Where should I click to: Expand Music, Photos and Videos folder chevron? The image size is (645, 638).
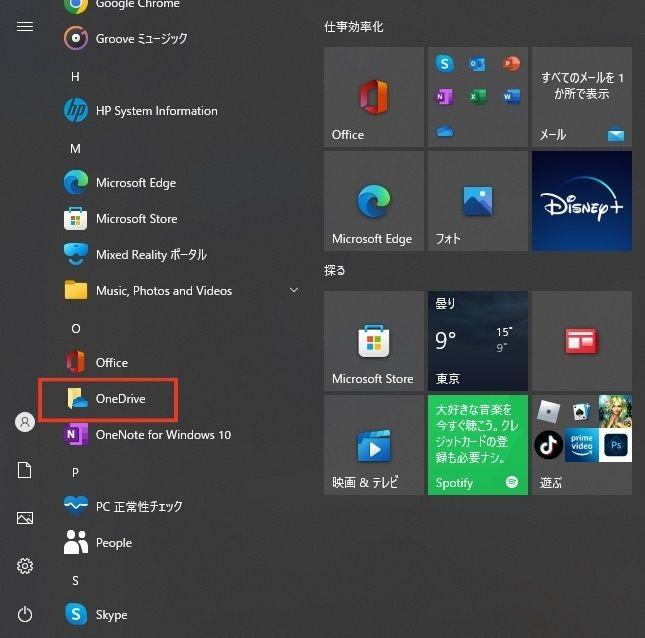pyautogui.click(x=294, y=290)
